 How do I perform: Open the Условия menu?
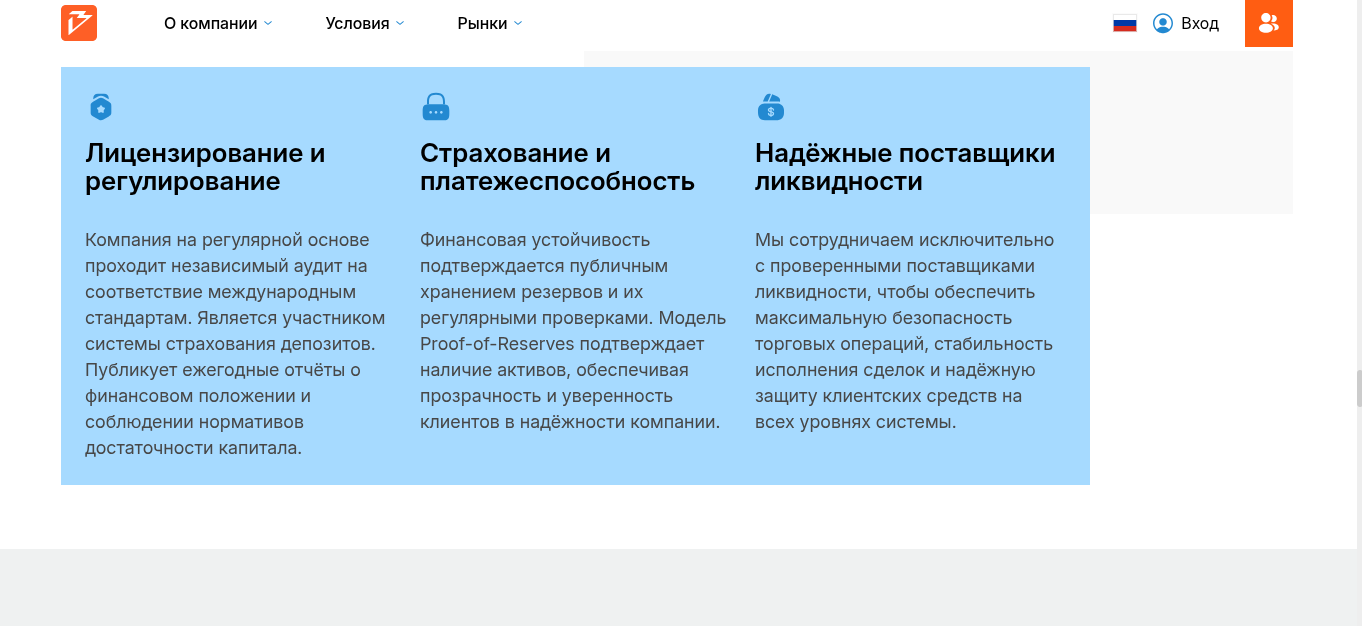(x=365, y=23)
